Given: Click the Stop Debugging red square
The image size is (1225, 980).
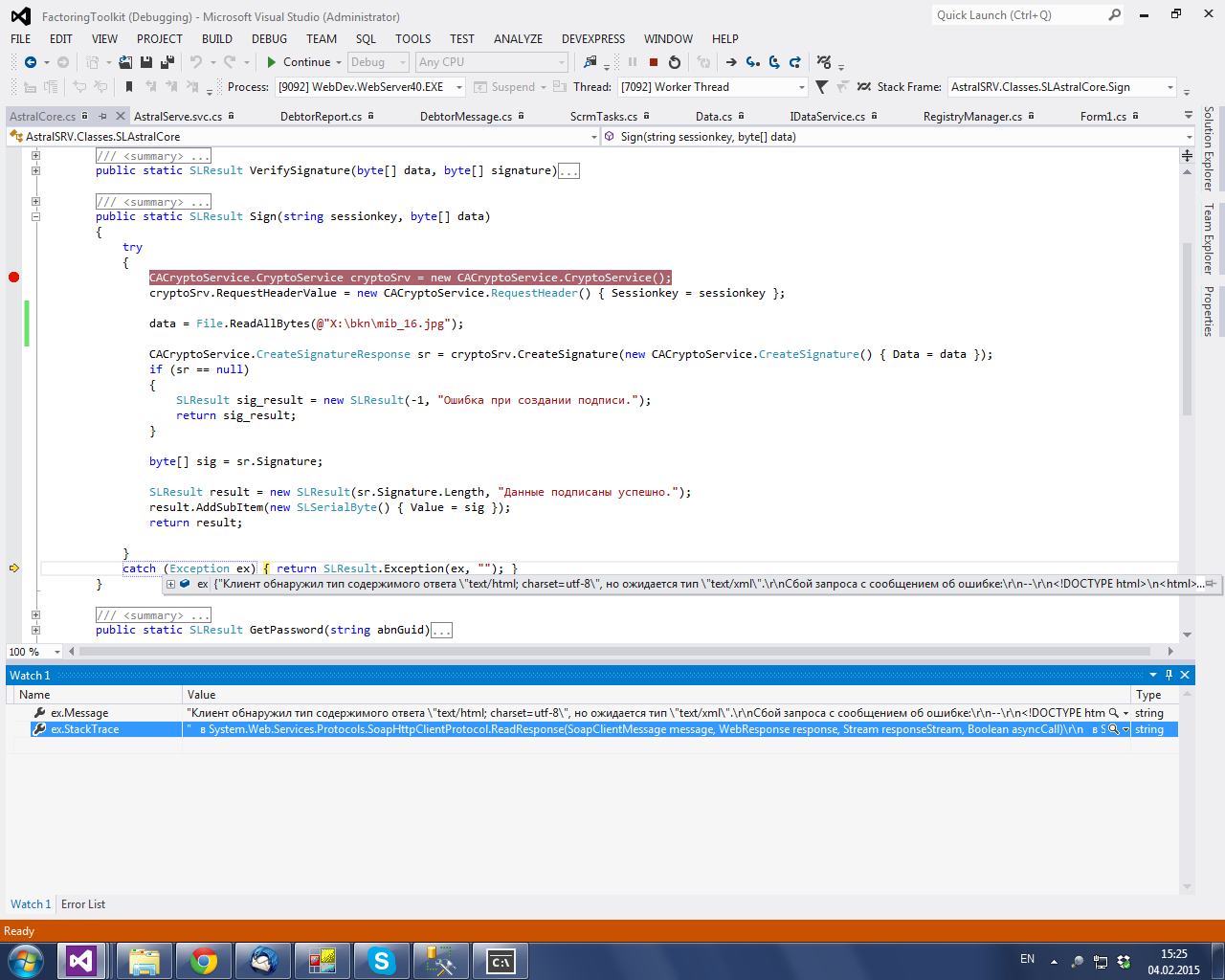Looking at the screenshot, I should tap(654, 62).
